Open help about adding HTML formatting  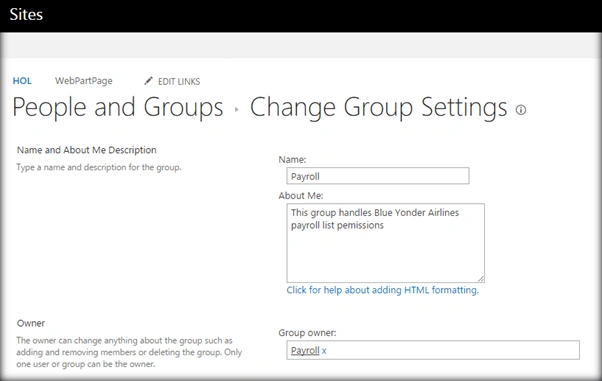pyautogui.click(x=382, y=290)
